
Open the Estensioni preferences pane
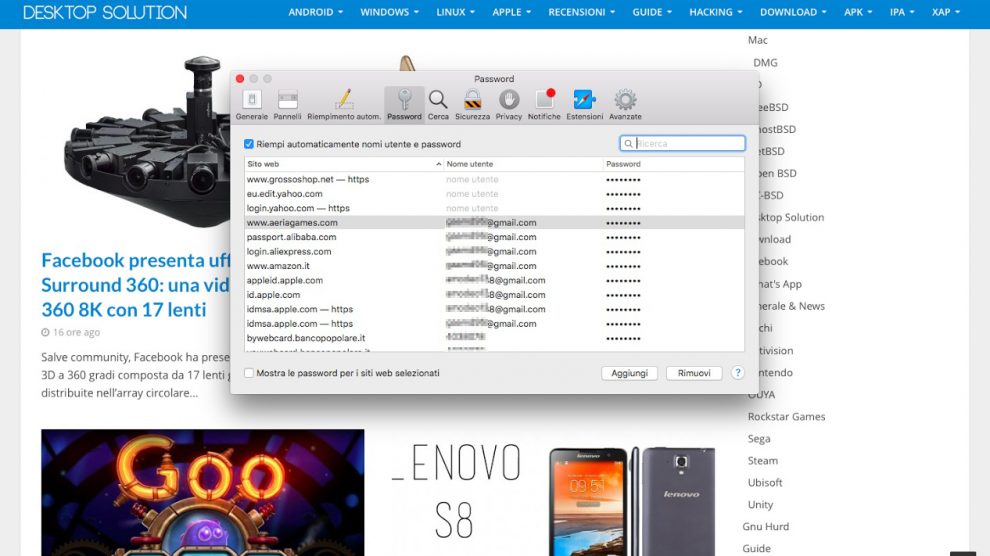585,103
